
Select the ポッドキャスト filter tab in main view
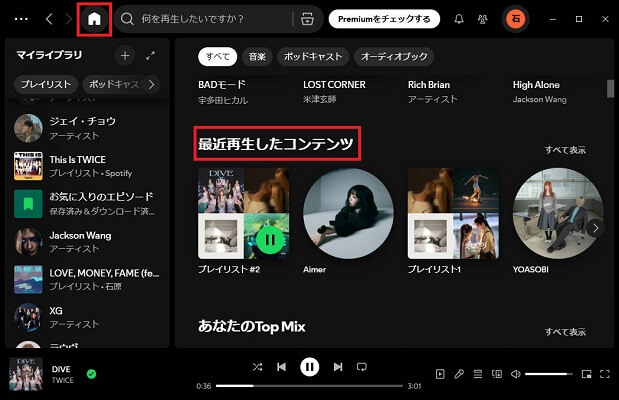313,56
